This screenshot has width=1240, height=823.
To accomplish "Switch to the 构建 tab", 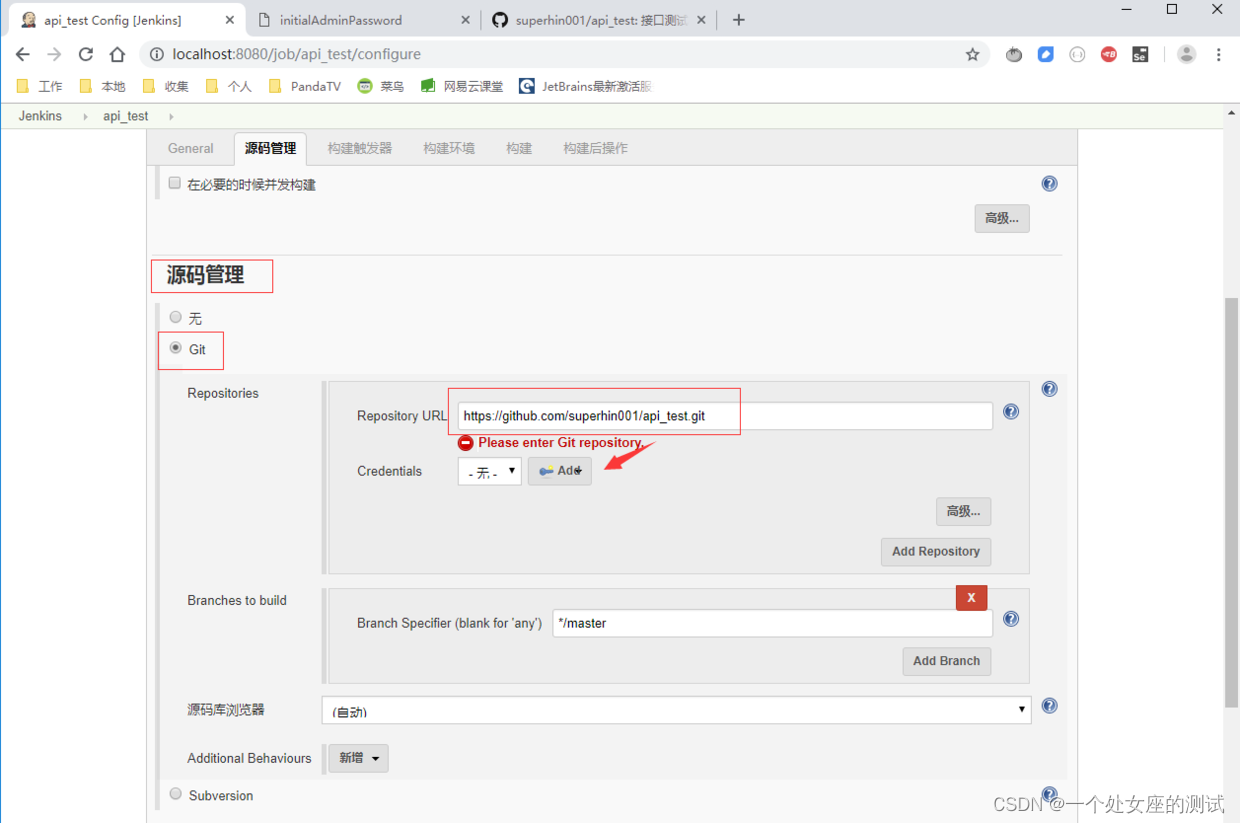I will pyautogui.click(x=519, y=148).
